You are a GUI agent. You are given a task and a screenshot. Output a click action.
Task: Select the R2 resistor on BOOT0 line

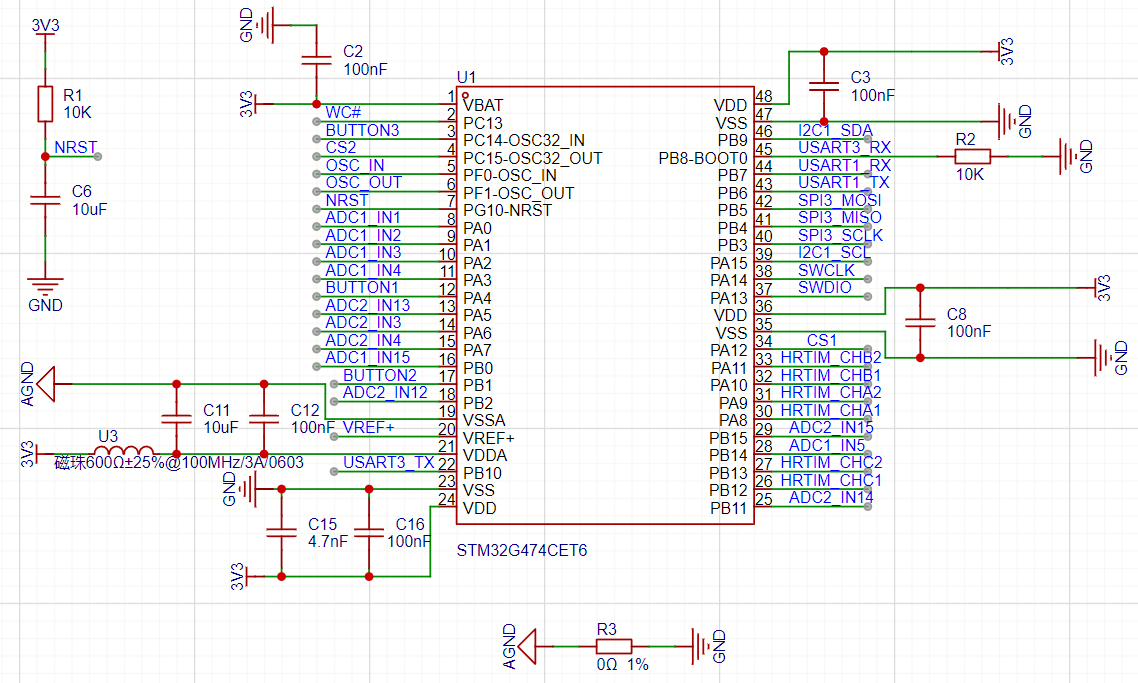973,156
